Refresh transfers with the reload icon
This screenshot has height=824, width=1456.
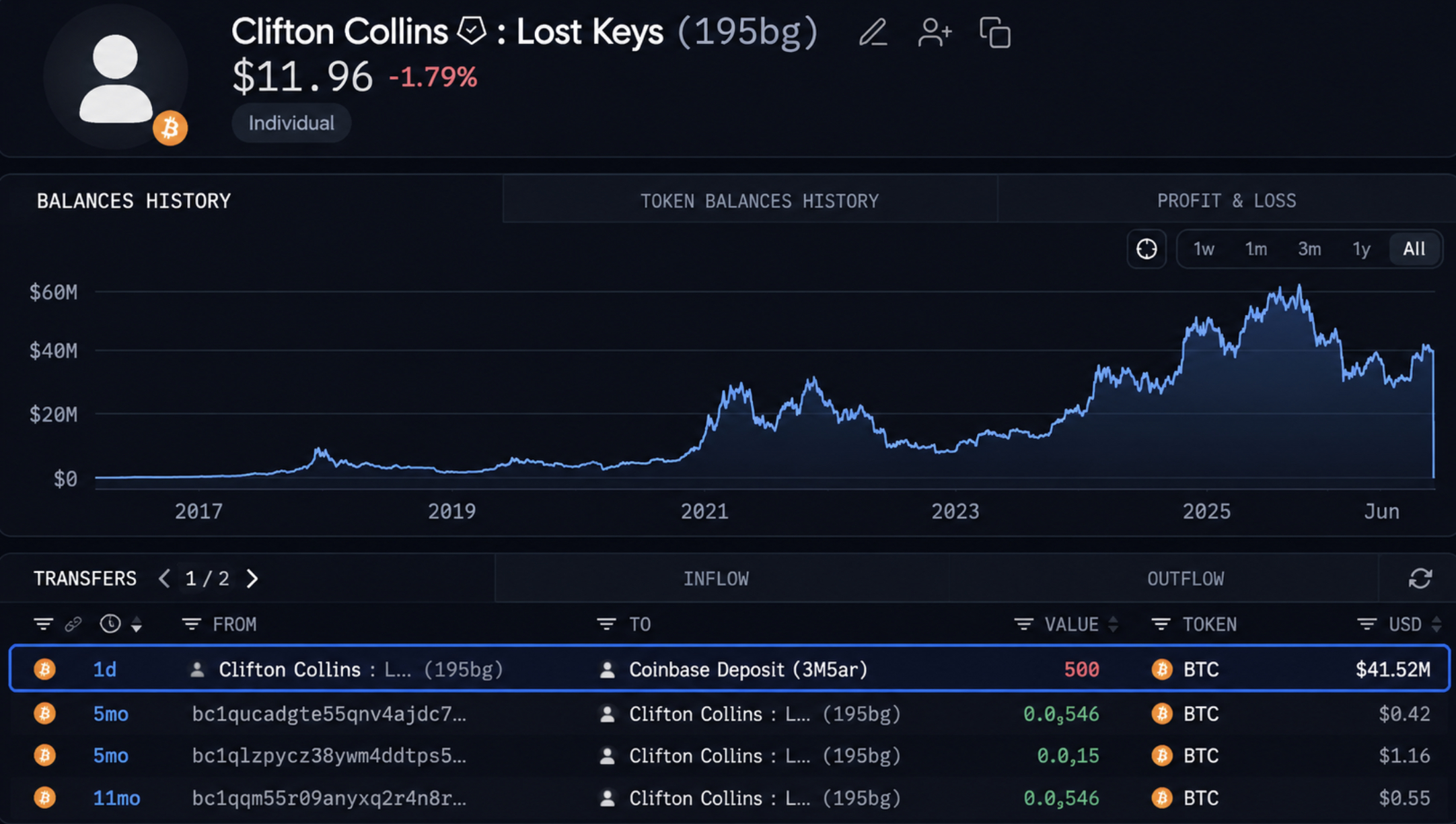[1420, 578]
